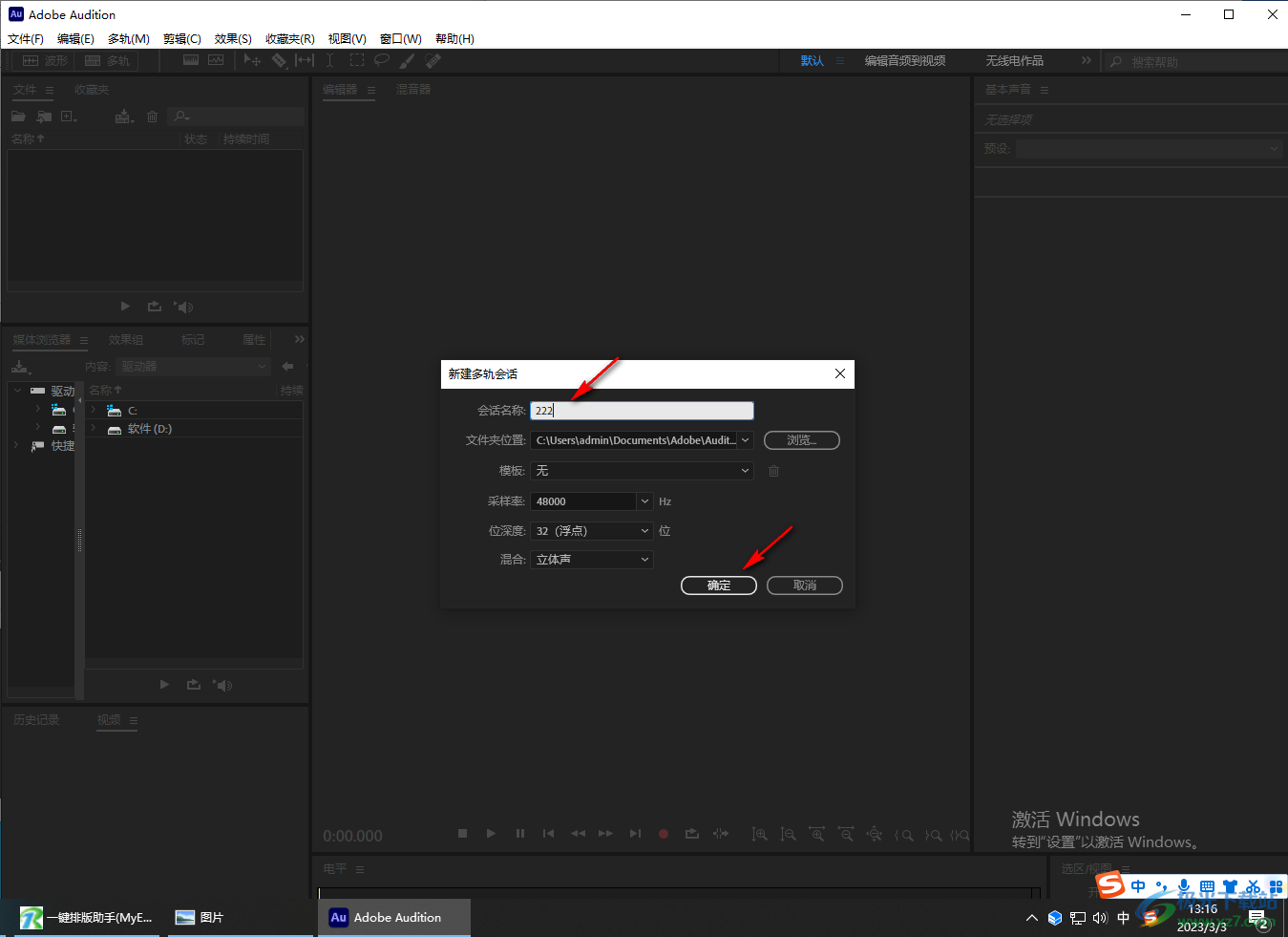
Task: Click the Adobe Audition taskbar button
Action: click(394, 918)
